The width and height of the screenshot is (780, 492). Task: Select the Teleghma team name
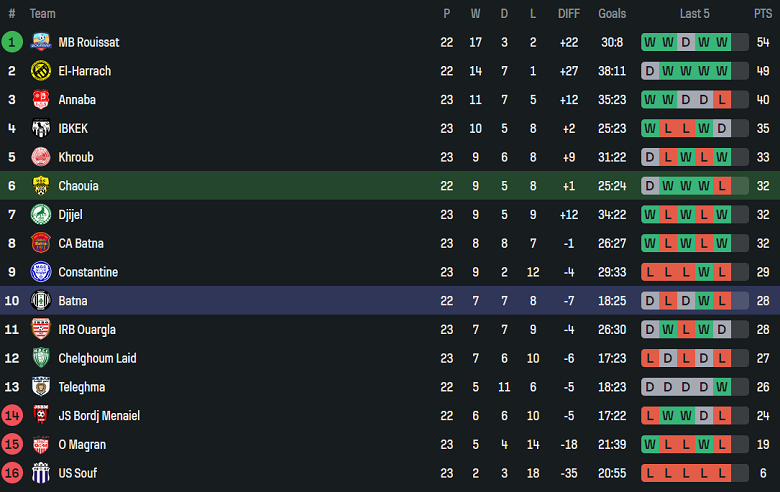pyautogui.click(x=83, y=387)
